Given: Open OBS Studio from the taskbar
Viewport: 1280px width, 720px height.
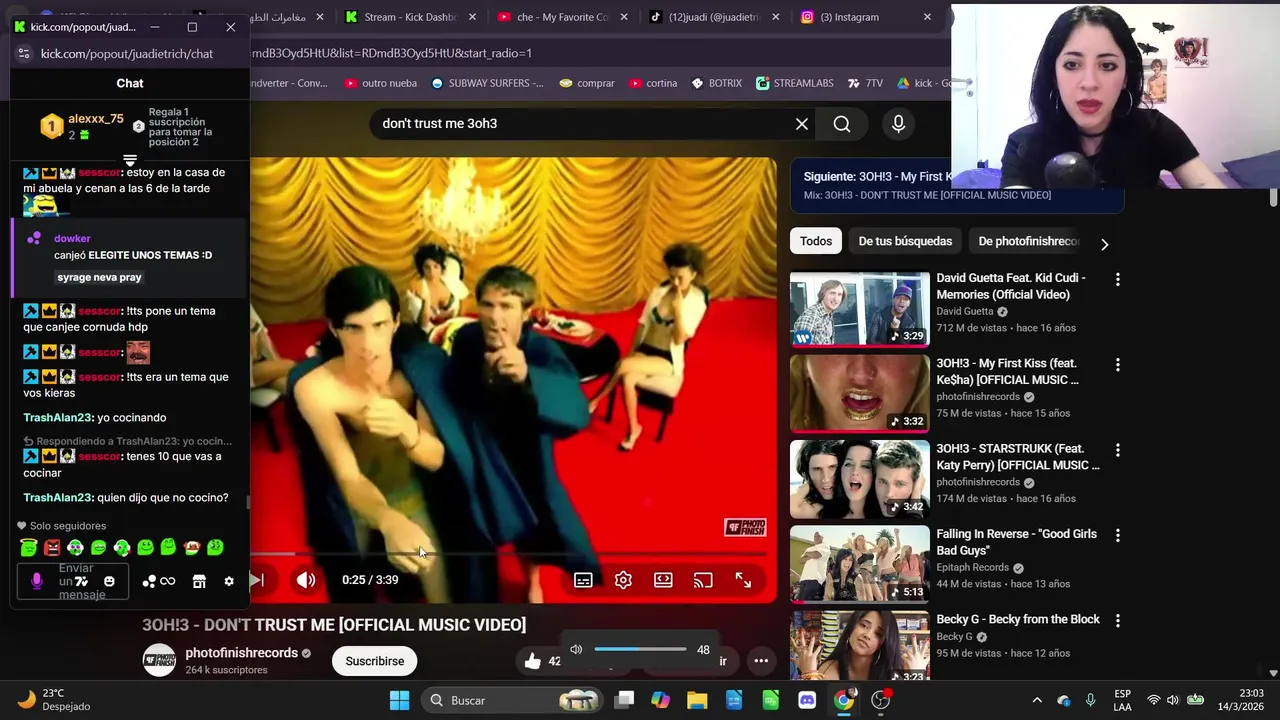Looking at the screenshot, I should (881, 700).
